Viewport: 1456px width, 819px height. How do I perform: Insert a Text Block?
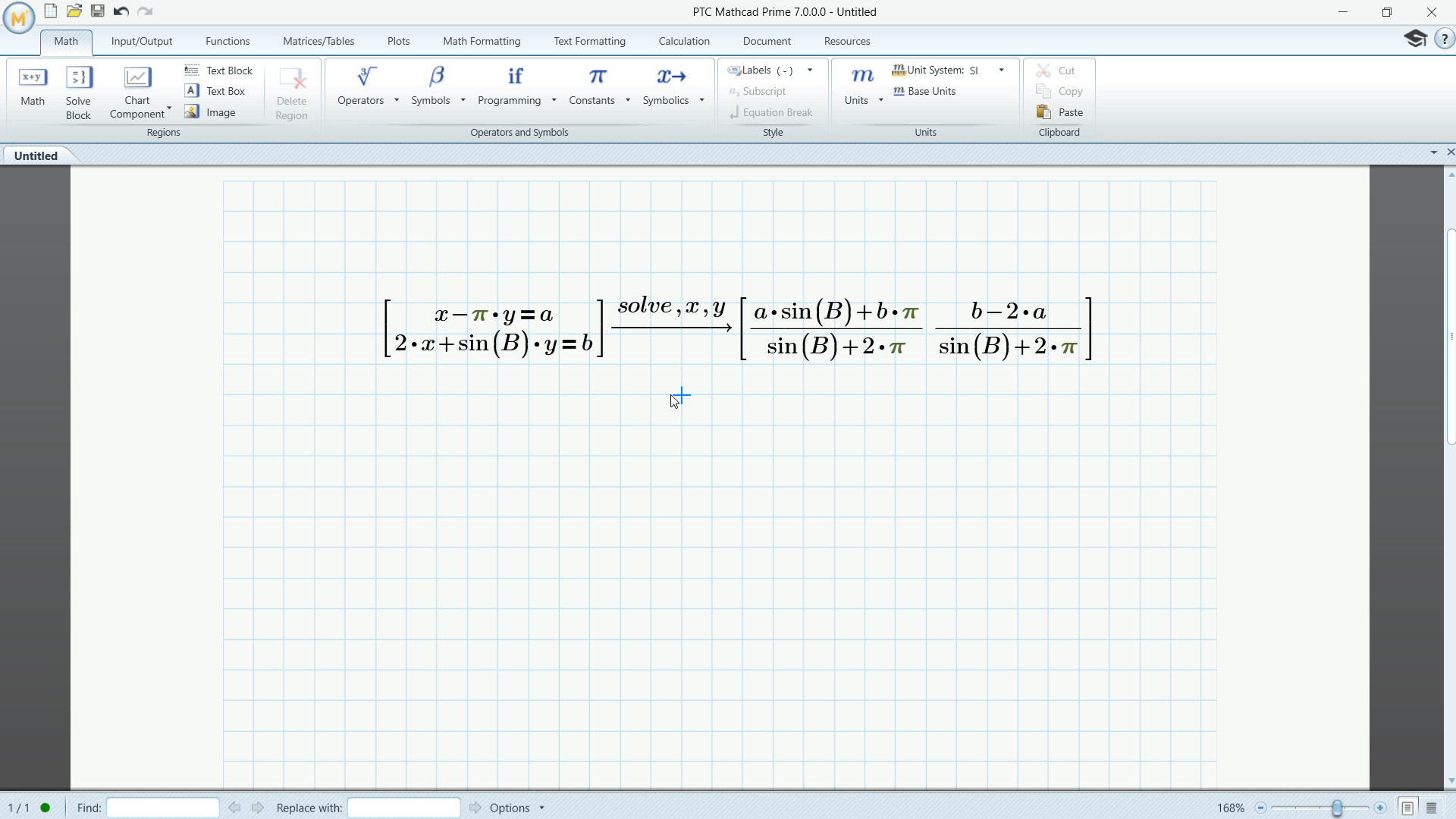[219, 71]
